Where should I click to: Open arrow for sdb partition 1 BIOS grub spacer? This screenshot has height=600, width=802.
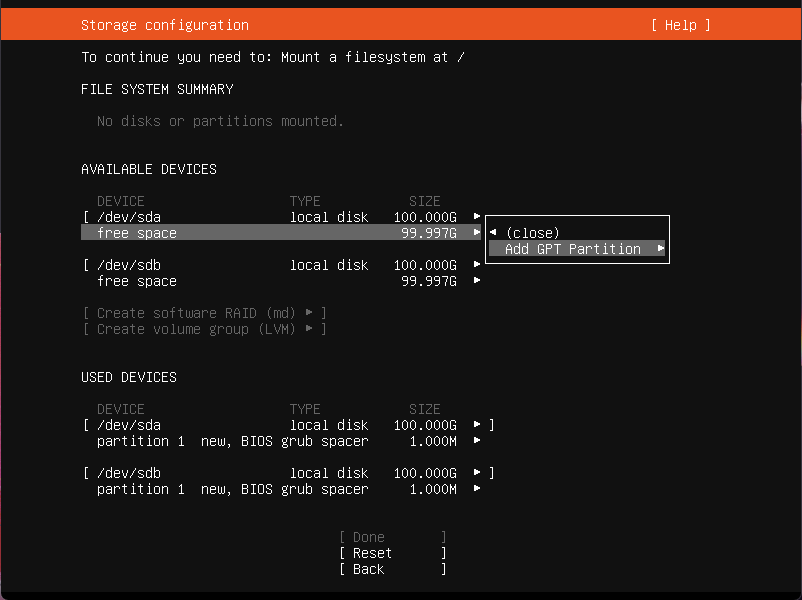pos(477,488)
